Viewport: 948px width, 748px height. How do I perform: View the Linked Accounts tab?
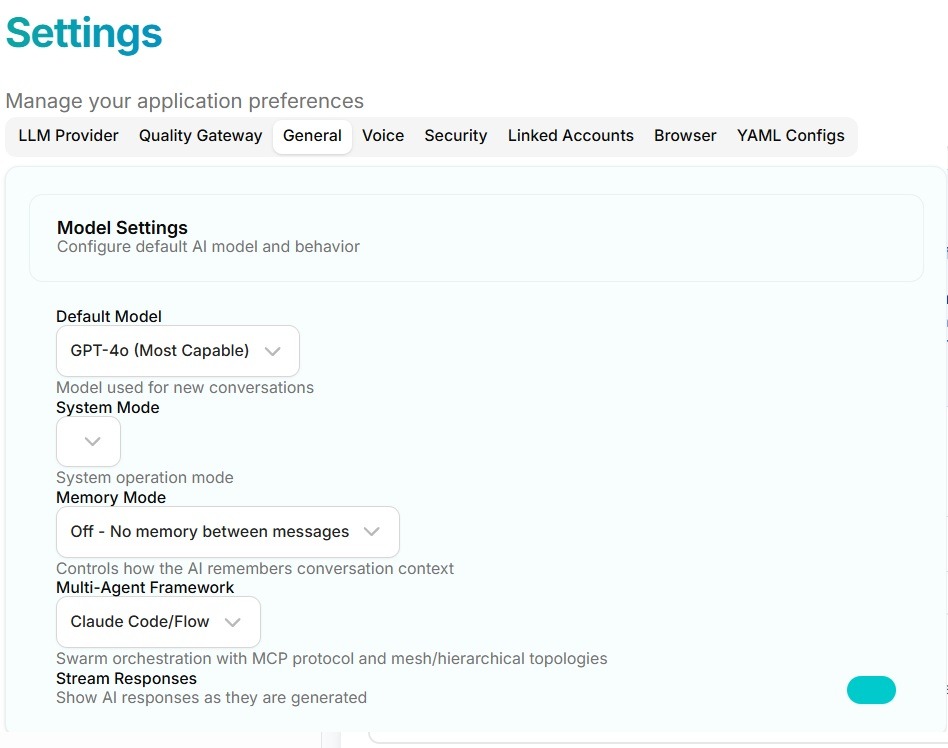[x=570, y=135]
